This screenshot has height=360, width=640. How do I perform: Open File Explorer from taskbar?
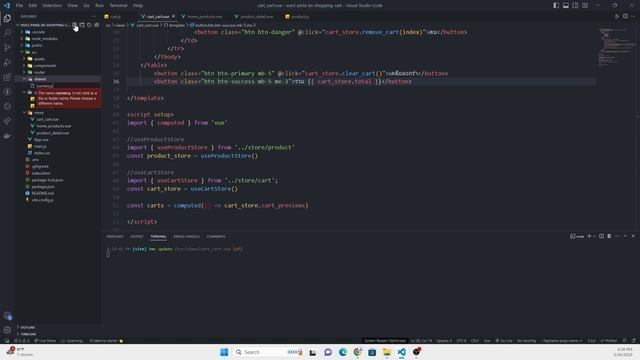[x=387, y=352]
